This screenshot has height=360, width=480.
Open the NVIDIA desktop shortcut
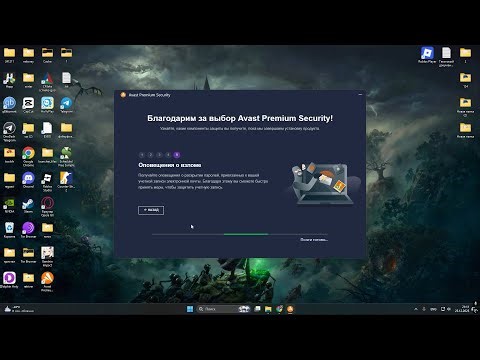pyautogui.click(x=9, y=205)
